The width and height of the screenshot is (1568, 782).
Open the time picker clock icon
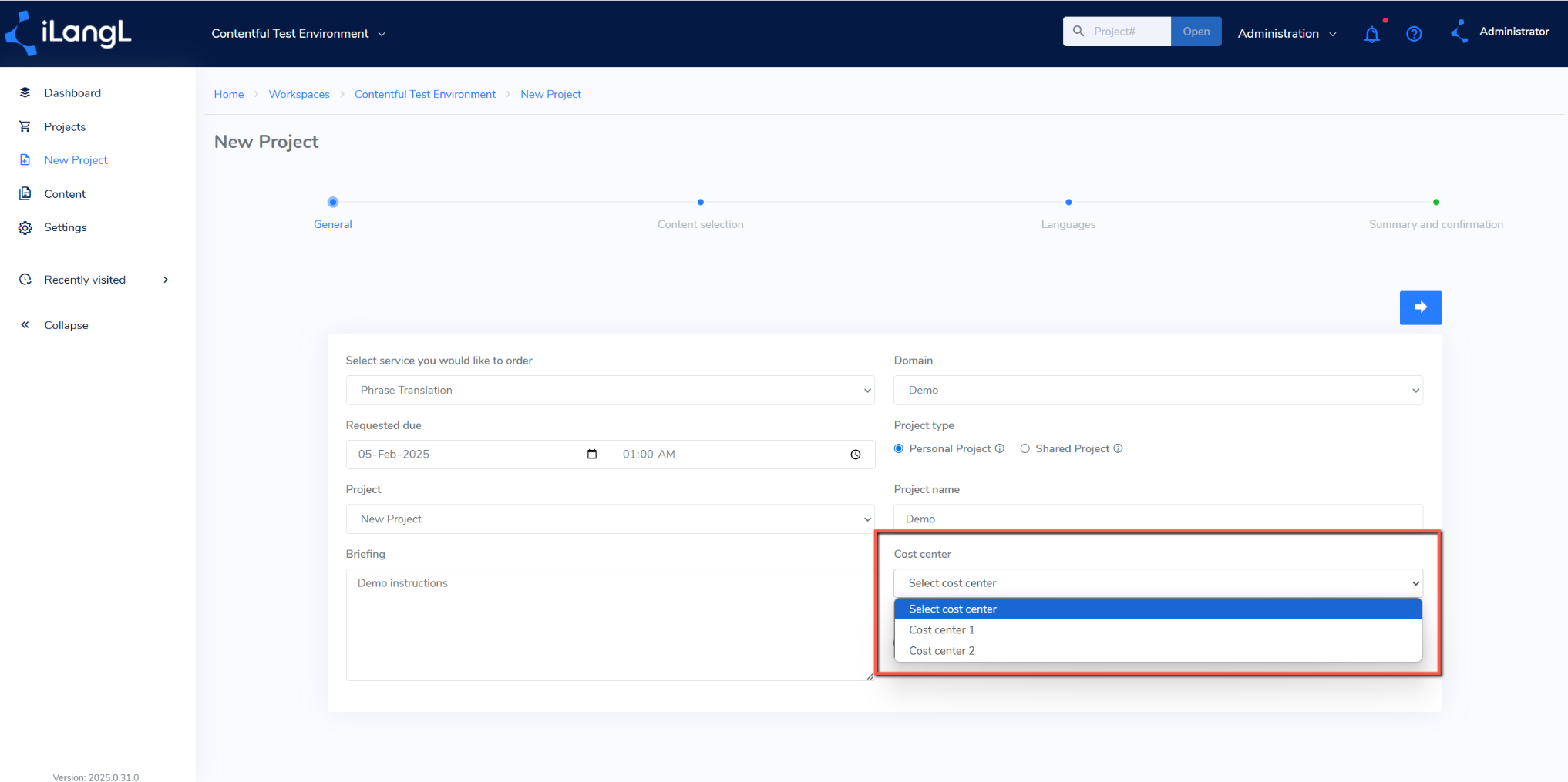pos(856,455)
